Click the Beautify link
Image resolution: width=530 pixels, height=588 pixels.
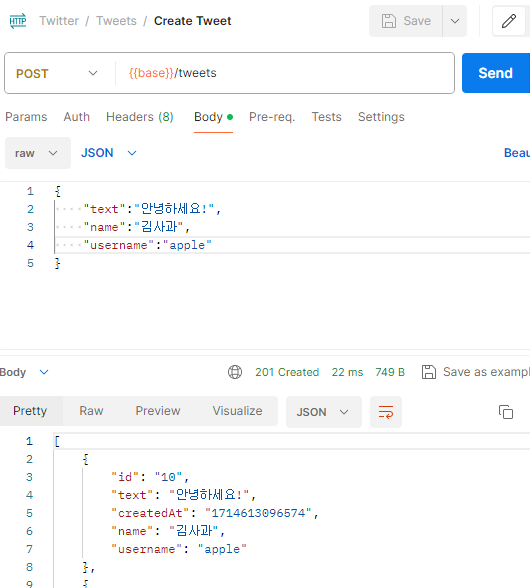[516, 153]
